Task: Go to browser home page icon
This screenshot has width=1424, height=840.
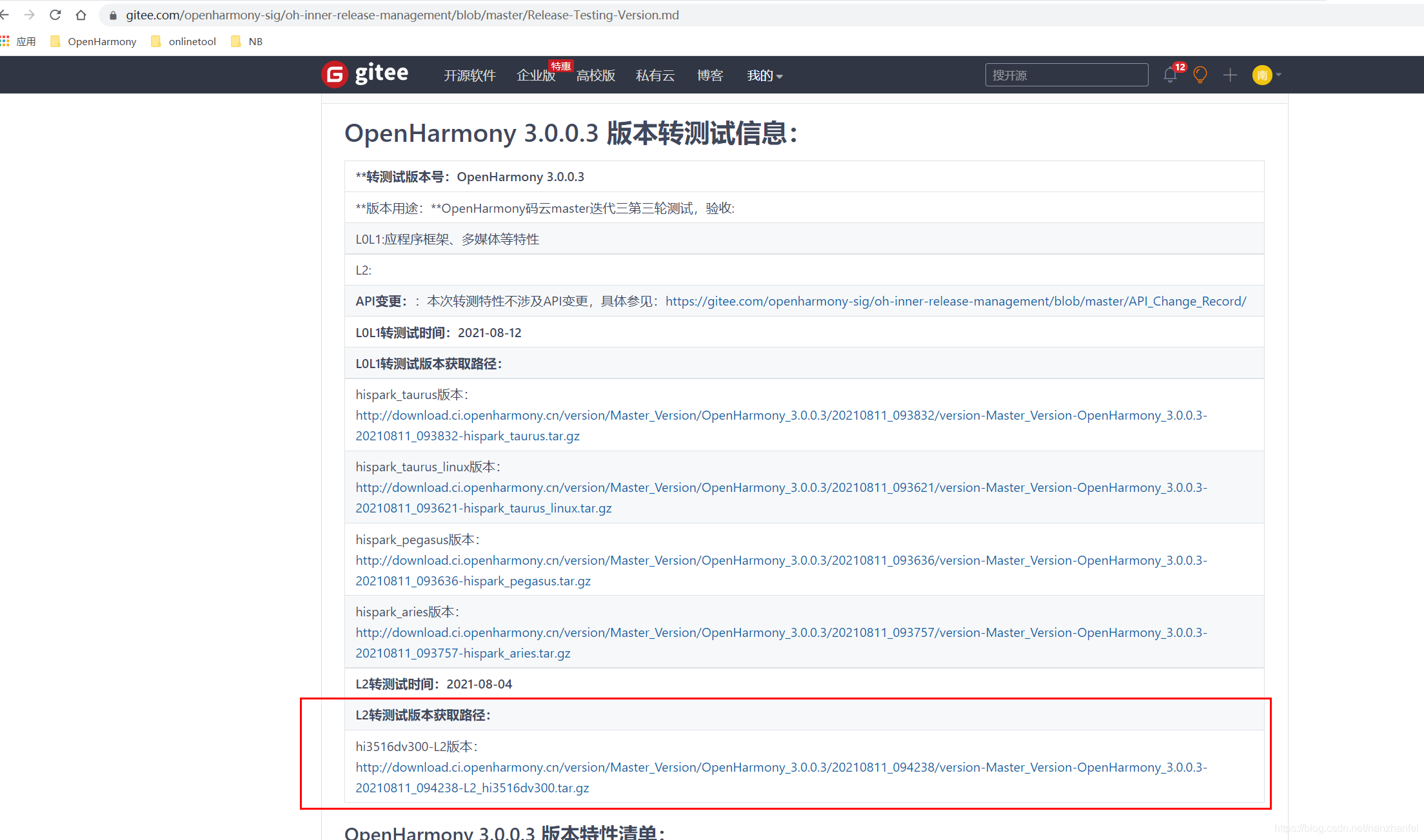Action: (x=81, y=15)
